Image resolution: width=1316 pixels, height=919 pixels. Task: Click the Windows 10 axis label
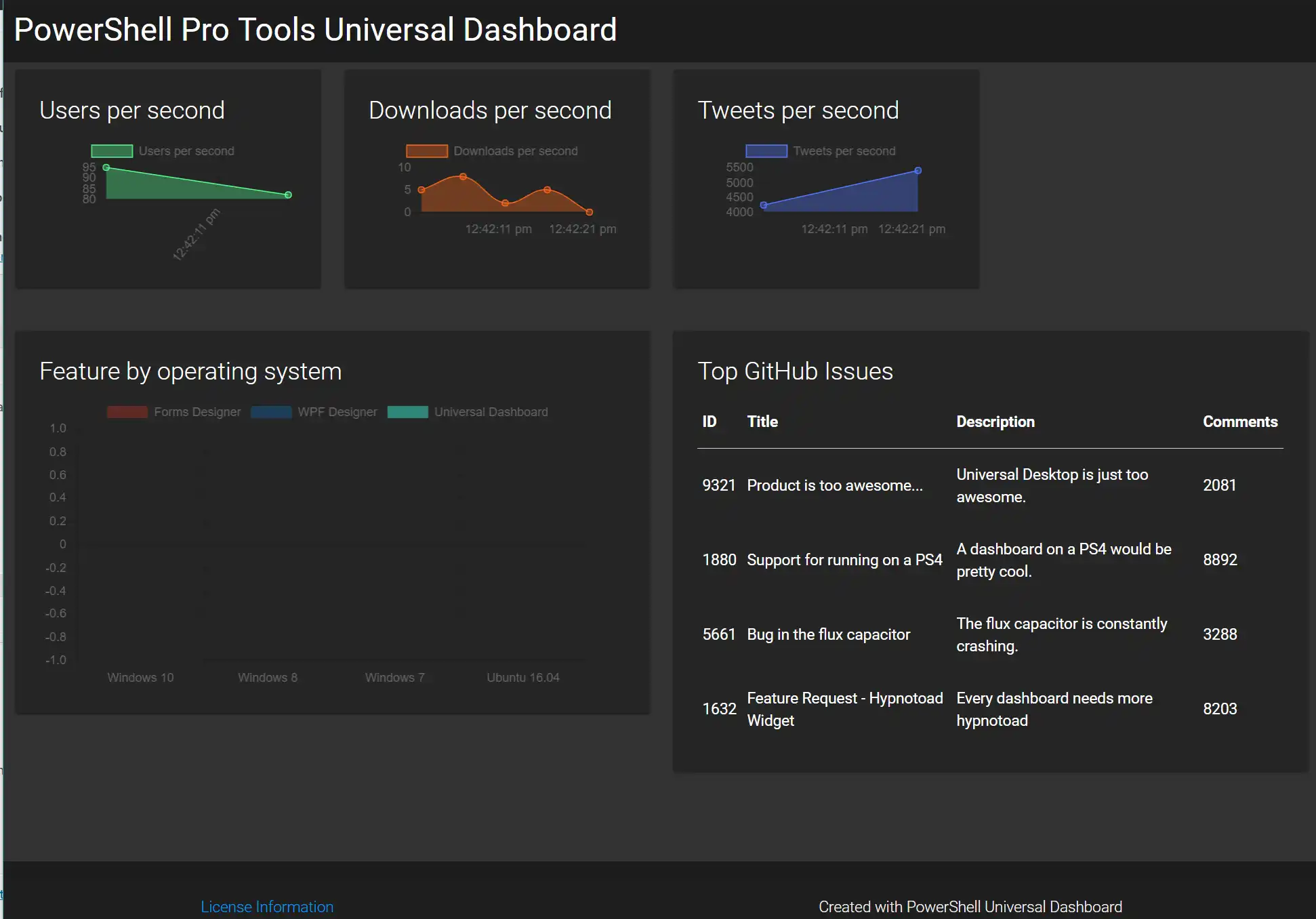140,678
